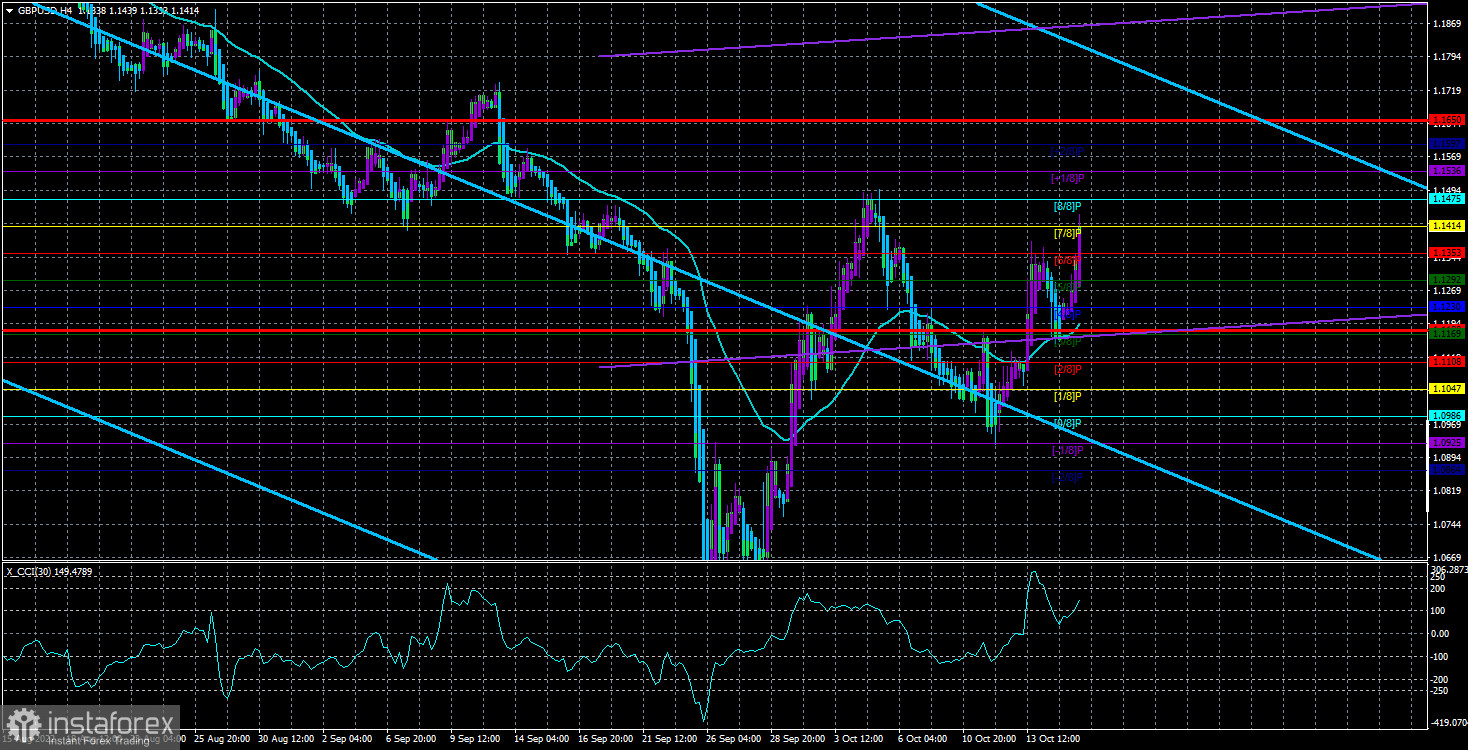Click the 1.1719 price scale value
The image size is (1468, 750).
click(x=1447, y=89)
